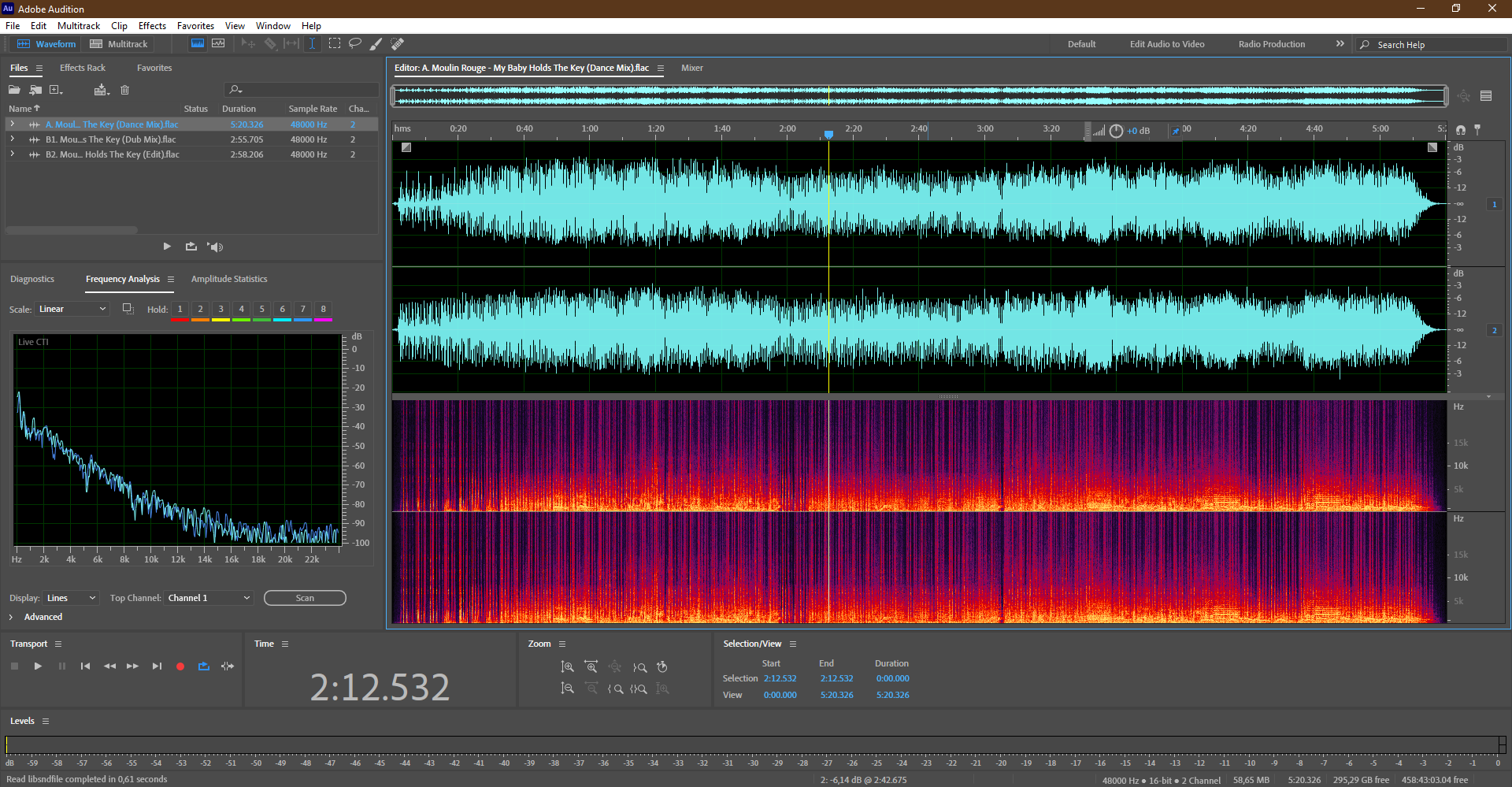
Task: Switch to Multitrack view
Action: pos(119,44)
